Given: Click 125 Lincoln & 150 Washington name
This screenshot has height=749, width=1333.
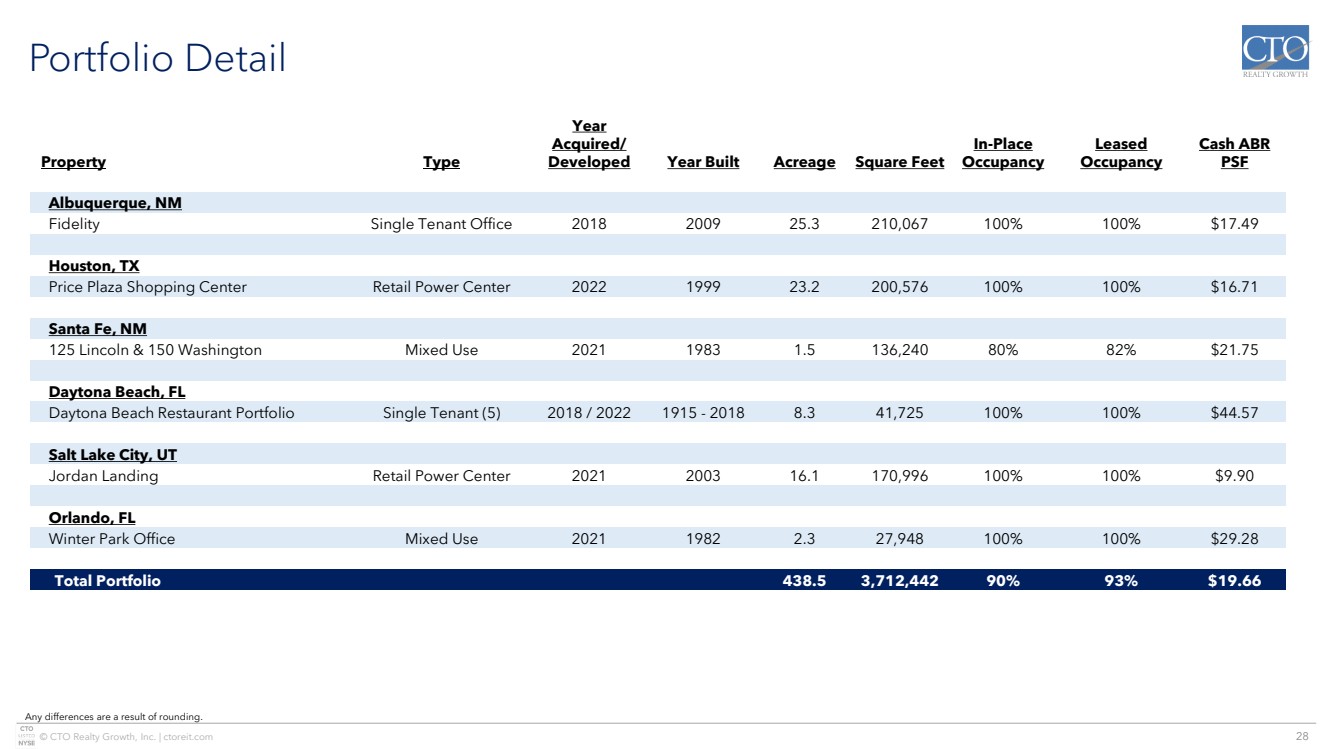Looking at the screenshot, I should point(155,350).
